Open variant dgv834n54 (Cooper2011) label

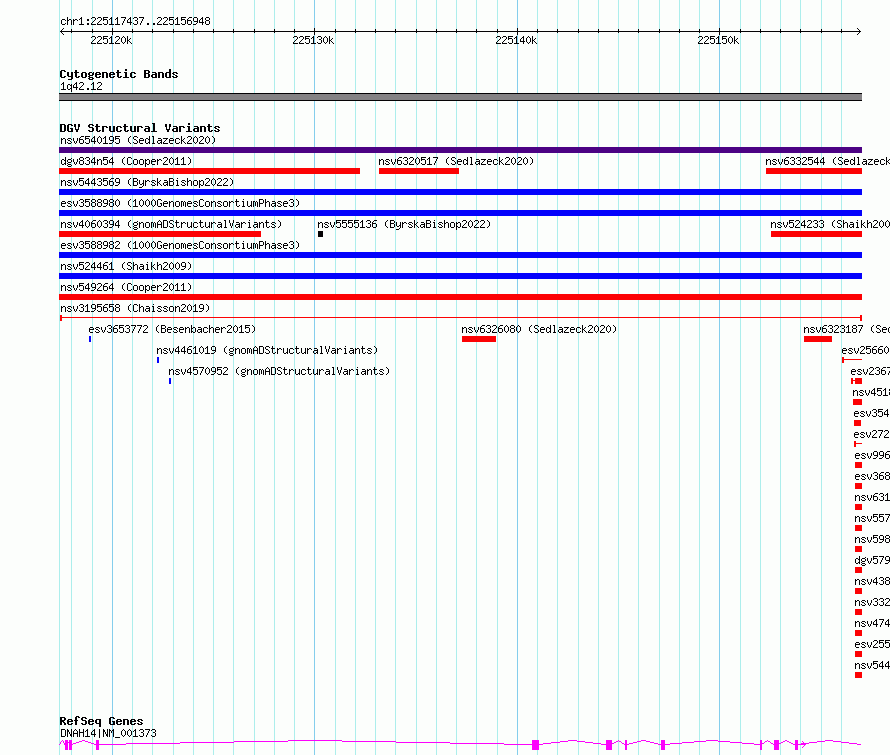(126, 161)
